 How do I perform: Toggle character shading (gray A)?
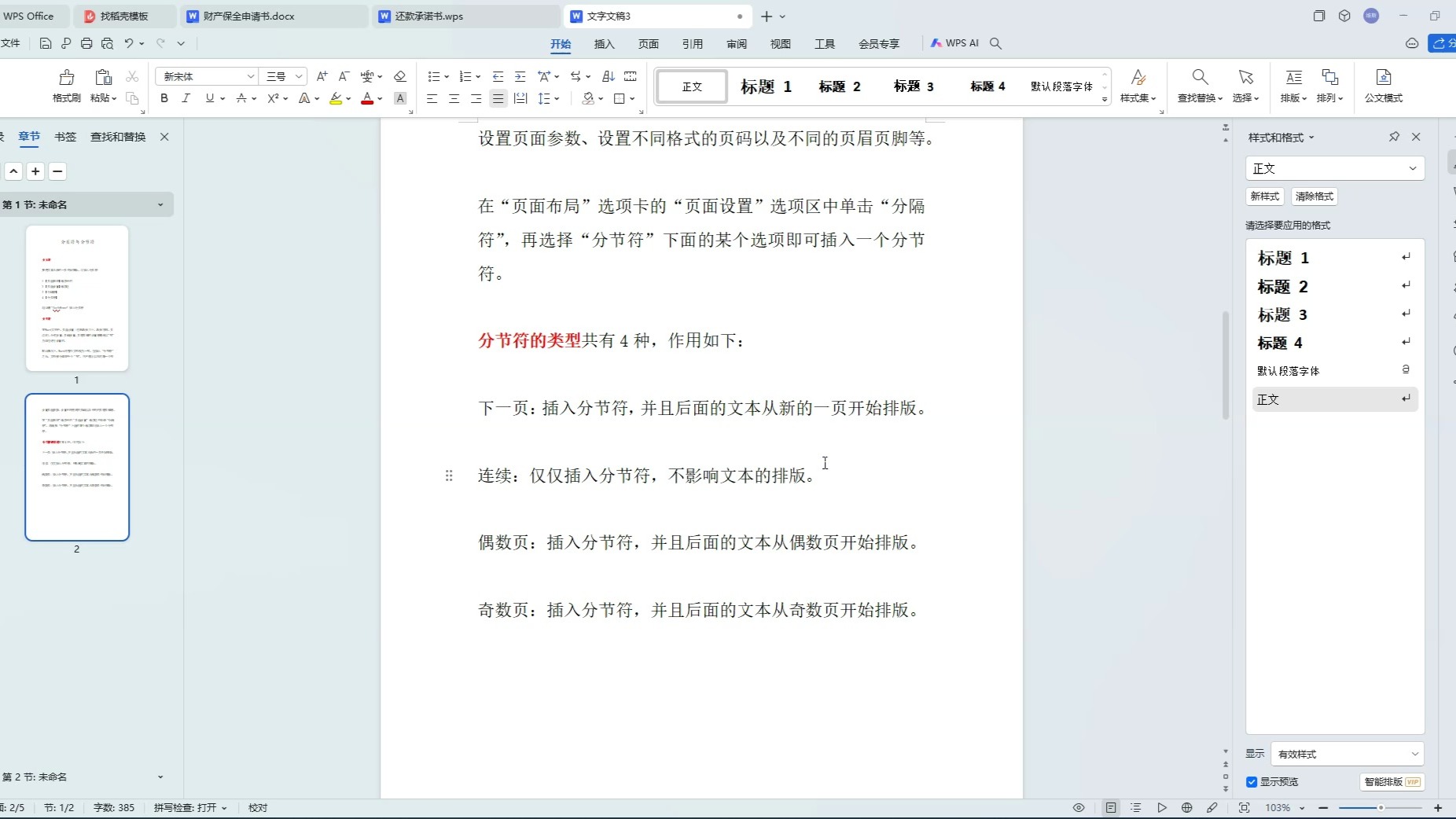[400, 98]
